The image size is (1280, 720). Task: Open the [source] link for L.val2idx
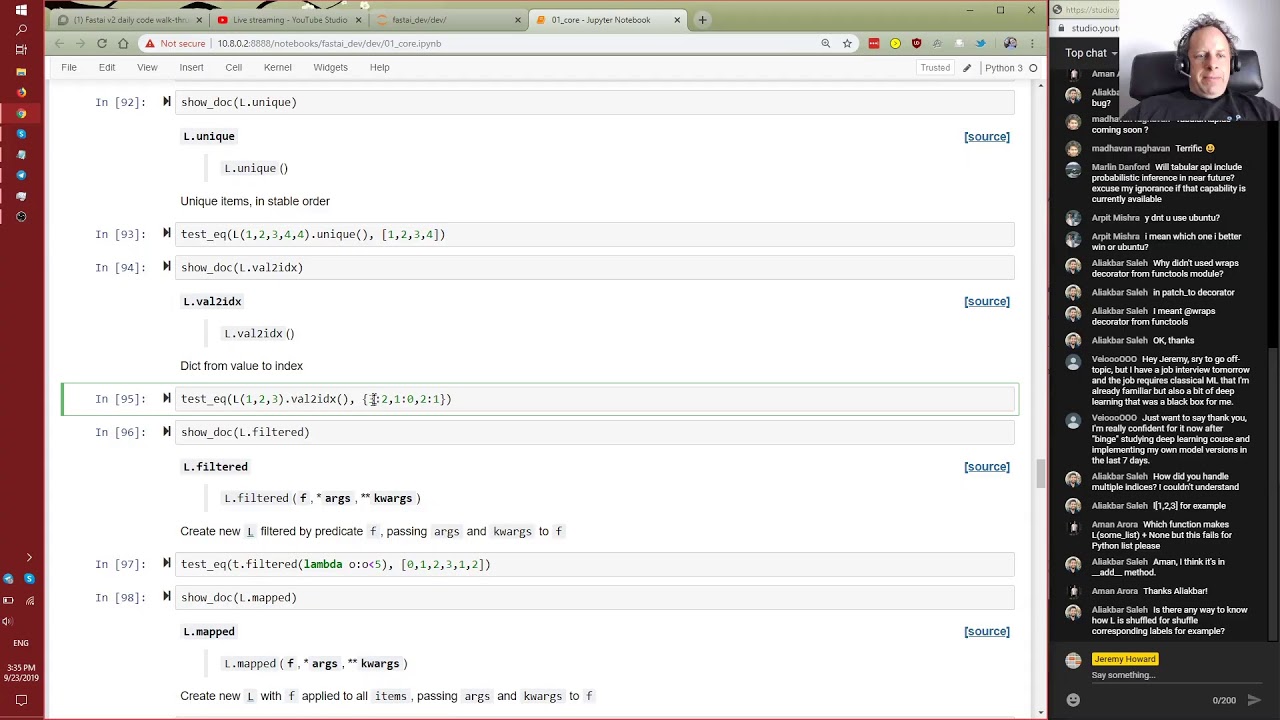click(986, 302)
